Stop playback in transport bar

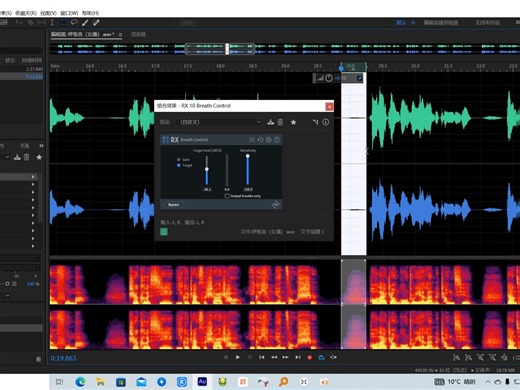(226, 357)
